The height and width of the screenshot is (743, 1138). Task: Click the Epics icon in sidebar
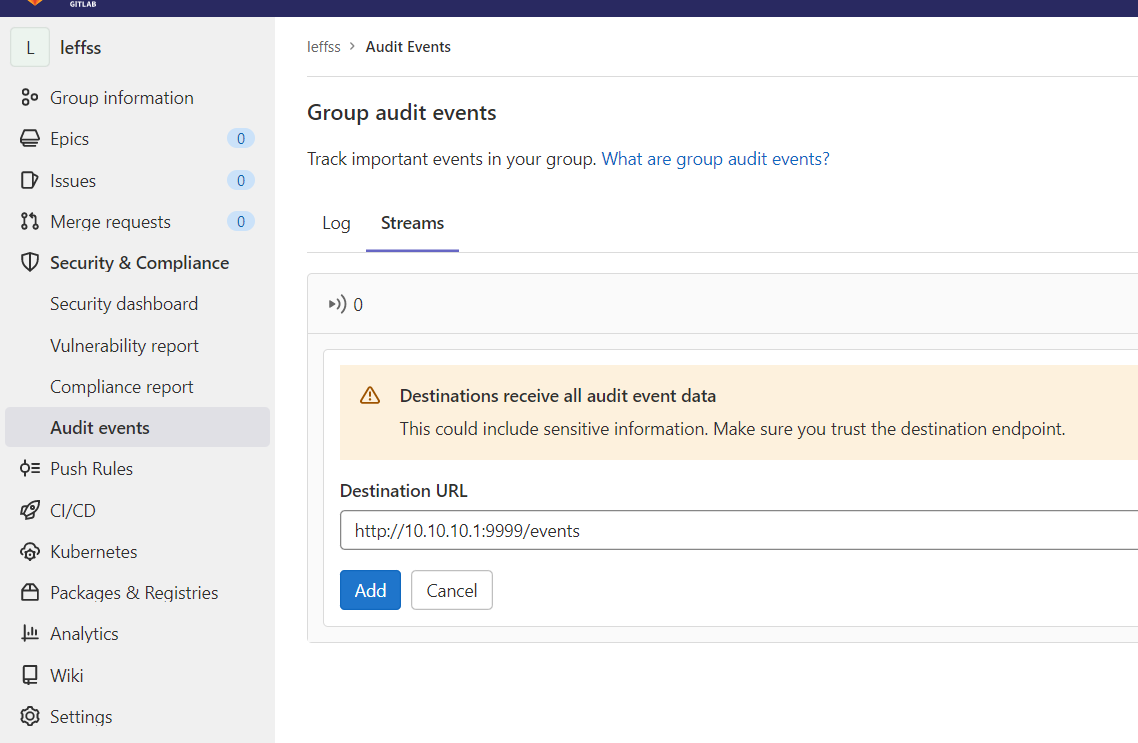click(30, 139)
